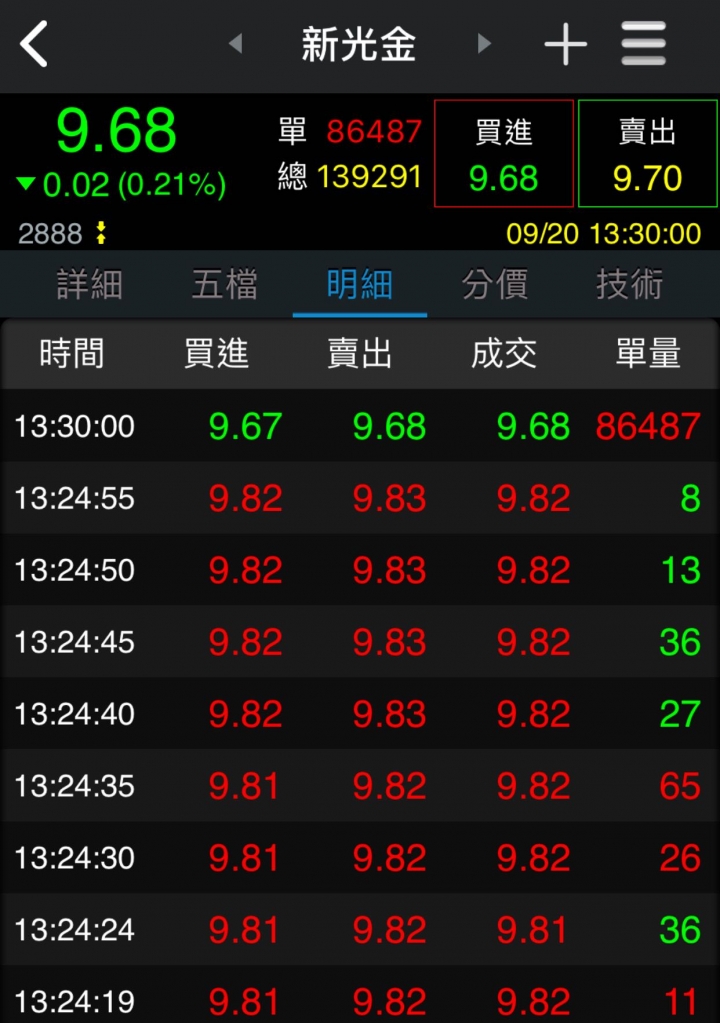Tap the green down-triangle price change indicator
The width and height of the screenshot is (720, 1023).
tap(26, 183)
